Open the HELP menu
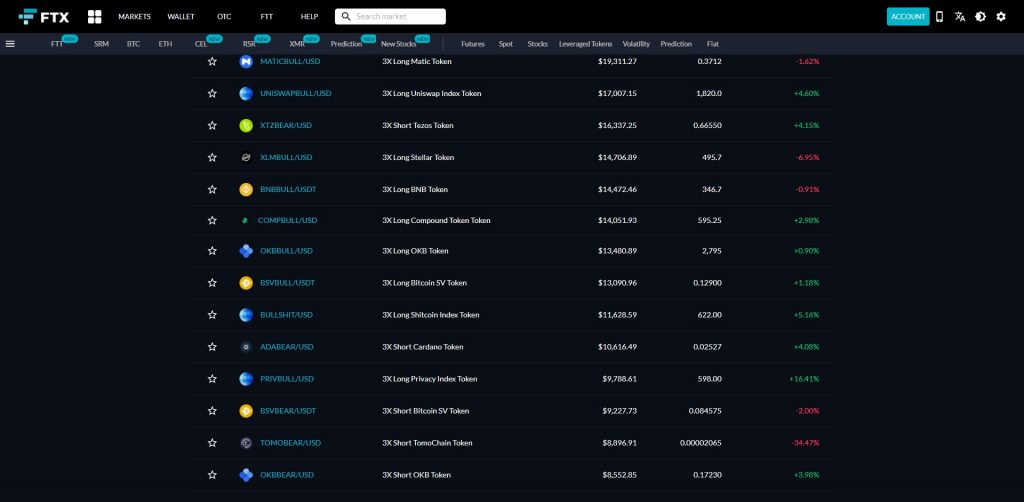Screen dimensions: 1024x502 [x=309, y=17]
